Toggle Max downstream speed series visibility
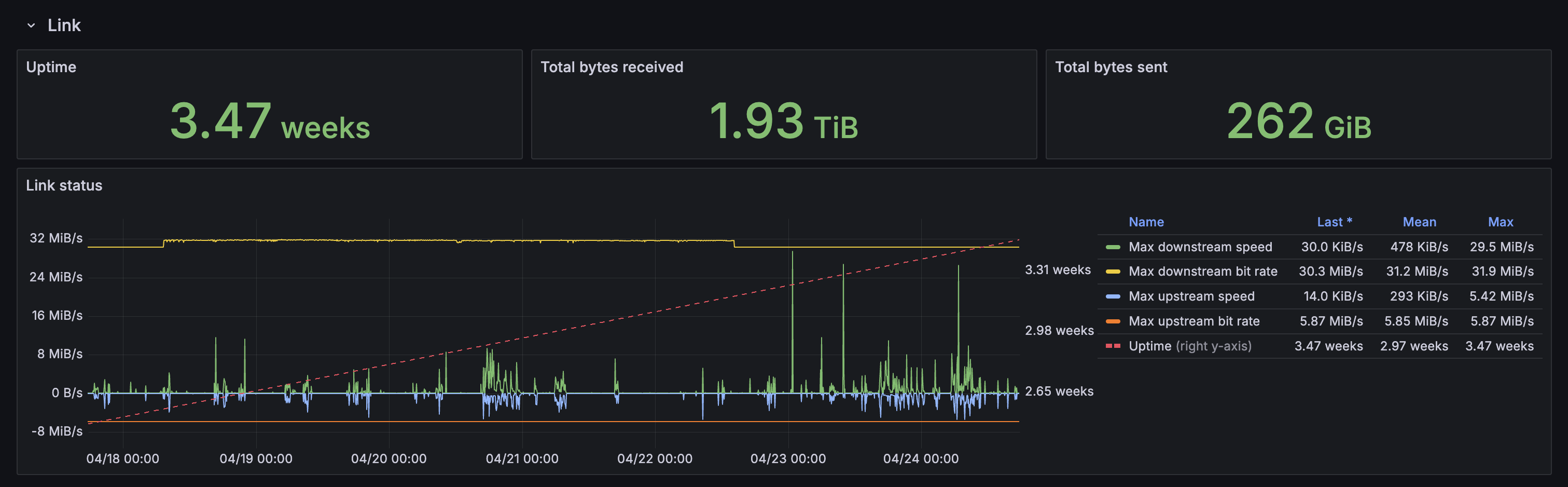1568x487 pixels. point(1200,247)
